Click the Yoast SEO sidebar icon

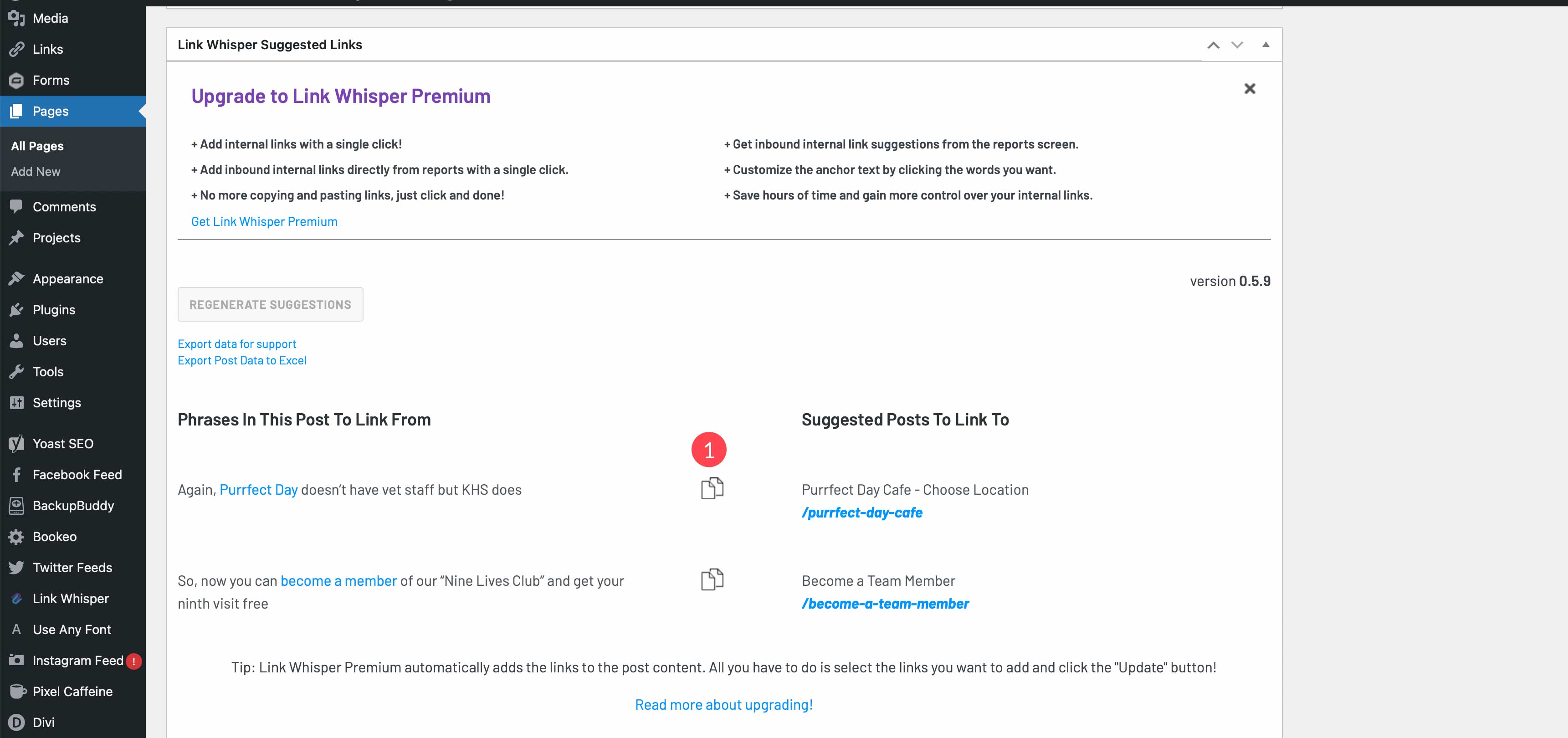pos(15,443)
